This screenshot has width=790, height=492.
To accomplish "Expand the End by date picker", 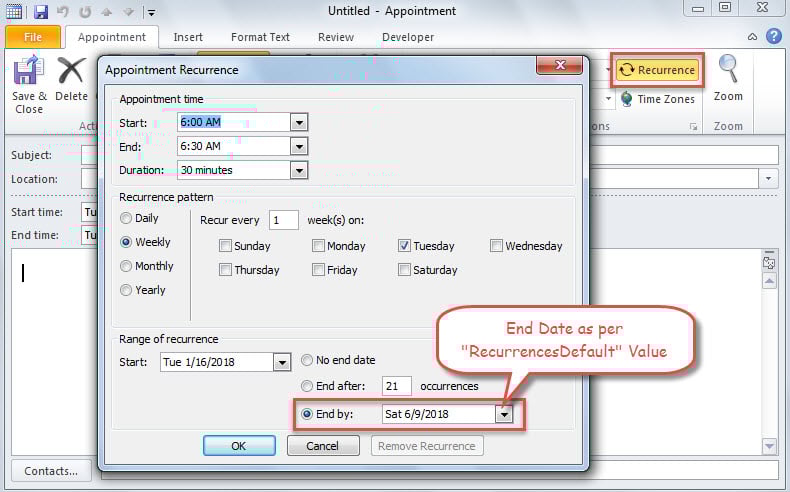I will point(504,414).
